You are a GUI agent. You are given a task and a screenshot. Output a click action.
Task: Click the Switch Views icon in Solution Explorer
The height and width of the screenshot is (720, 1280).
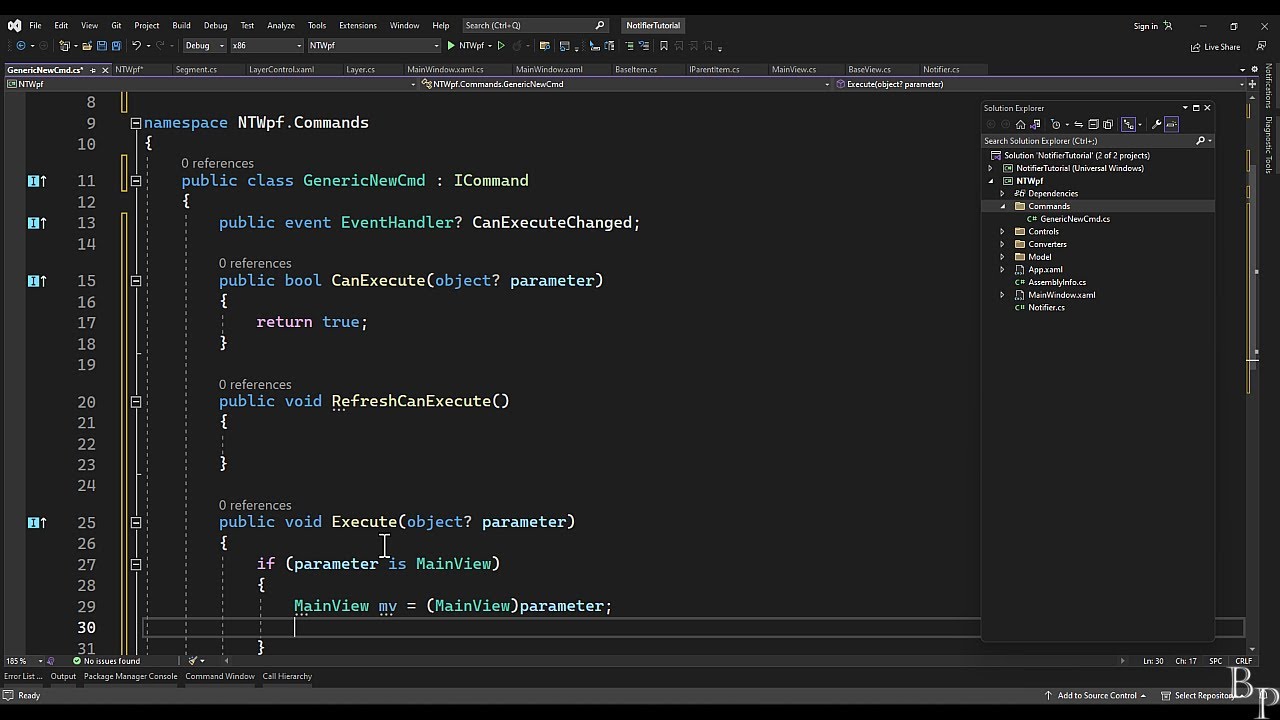(x=1035, y=125)
